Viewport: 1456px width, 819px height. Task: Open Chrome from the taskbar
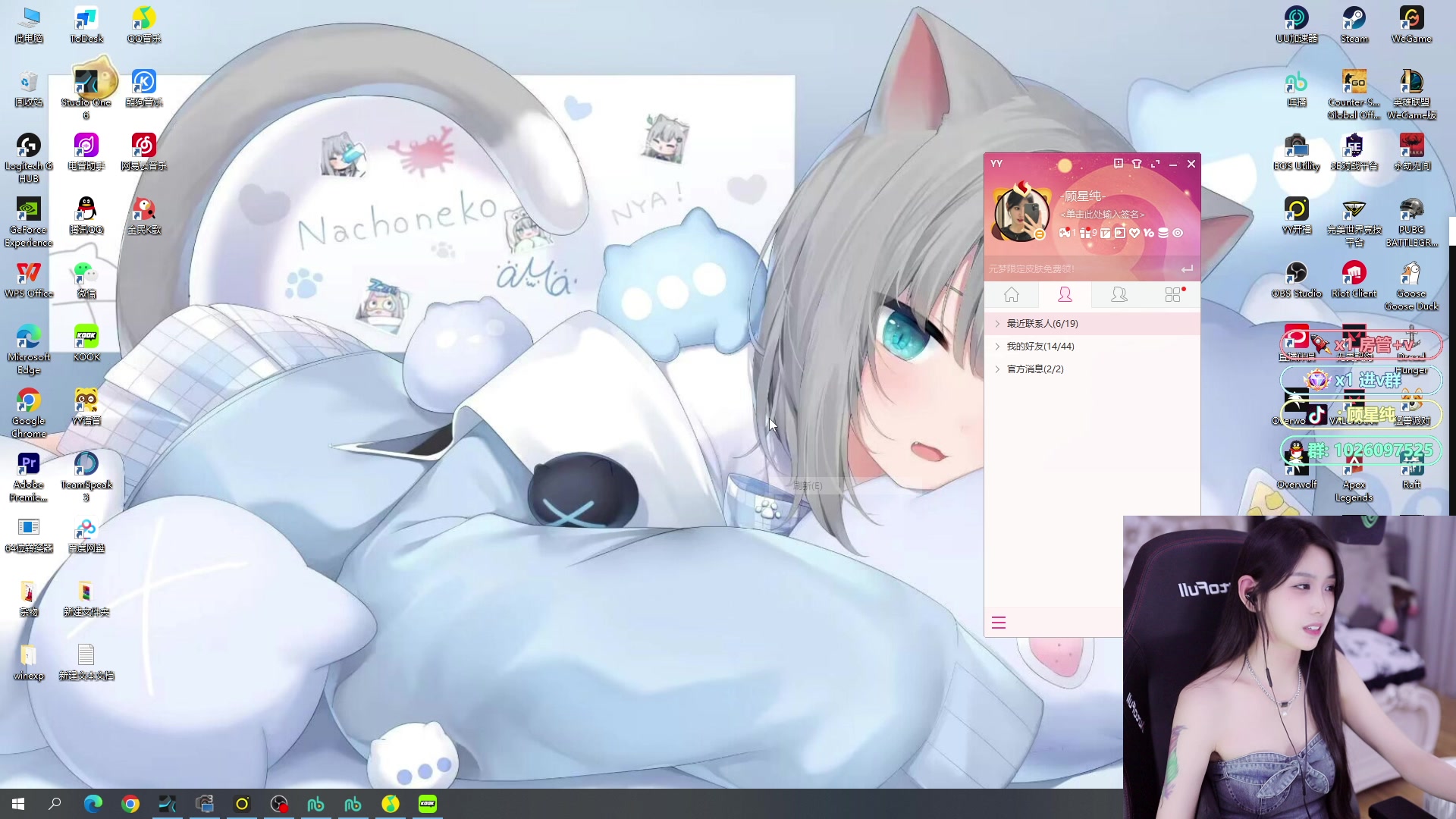click(130, 804)
